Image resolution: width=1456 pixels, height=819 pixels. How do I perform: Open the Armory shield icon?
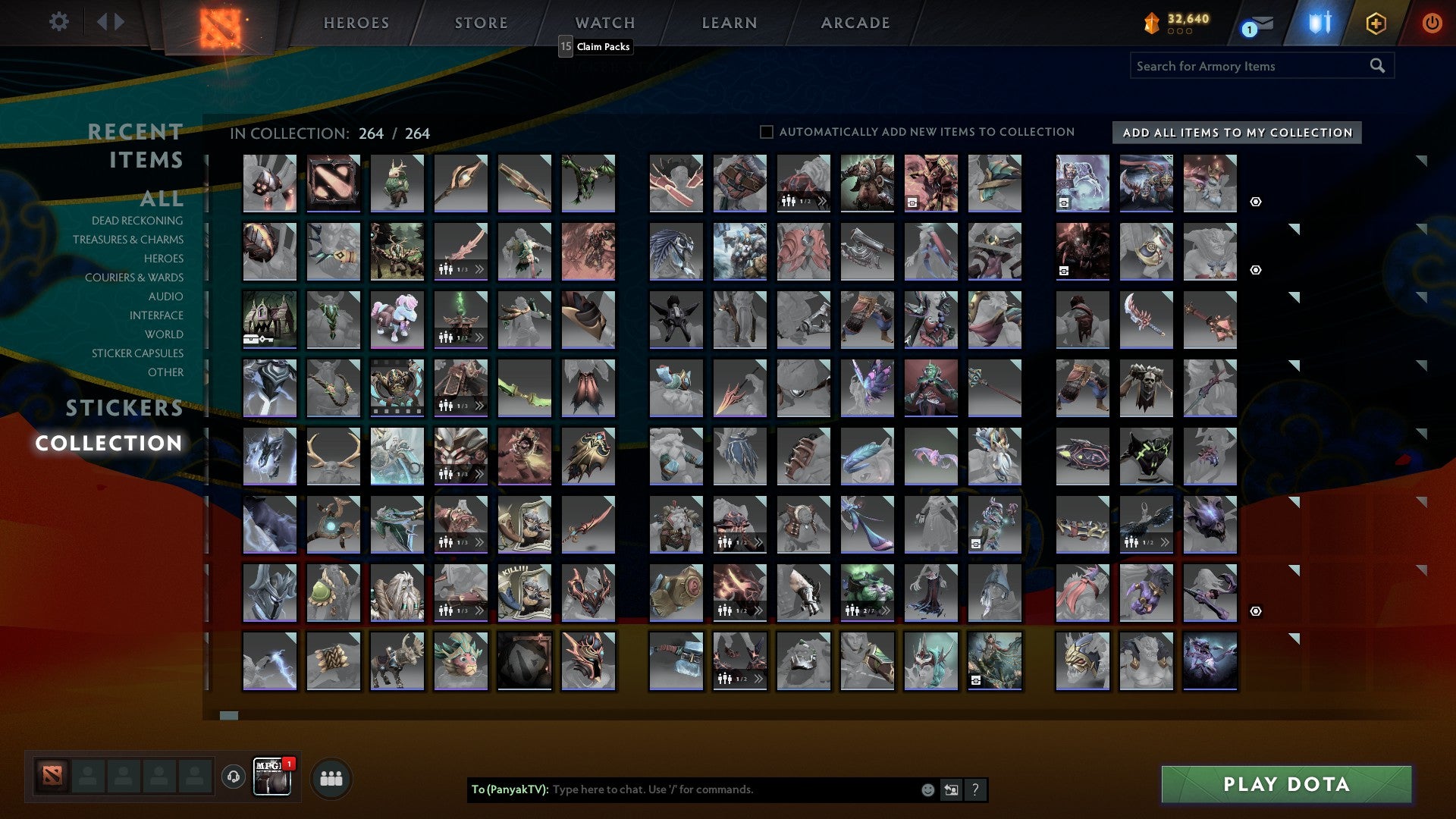[1319, 23]
